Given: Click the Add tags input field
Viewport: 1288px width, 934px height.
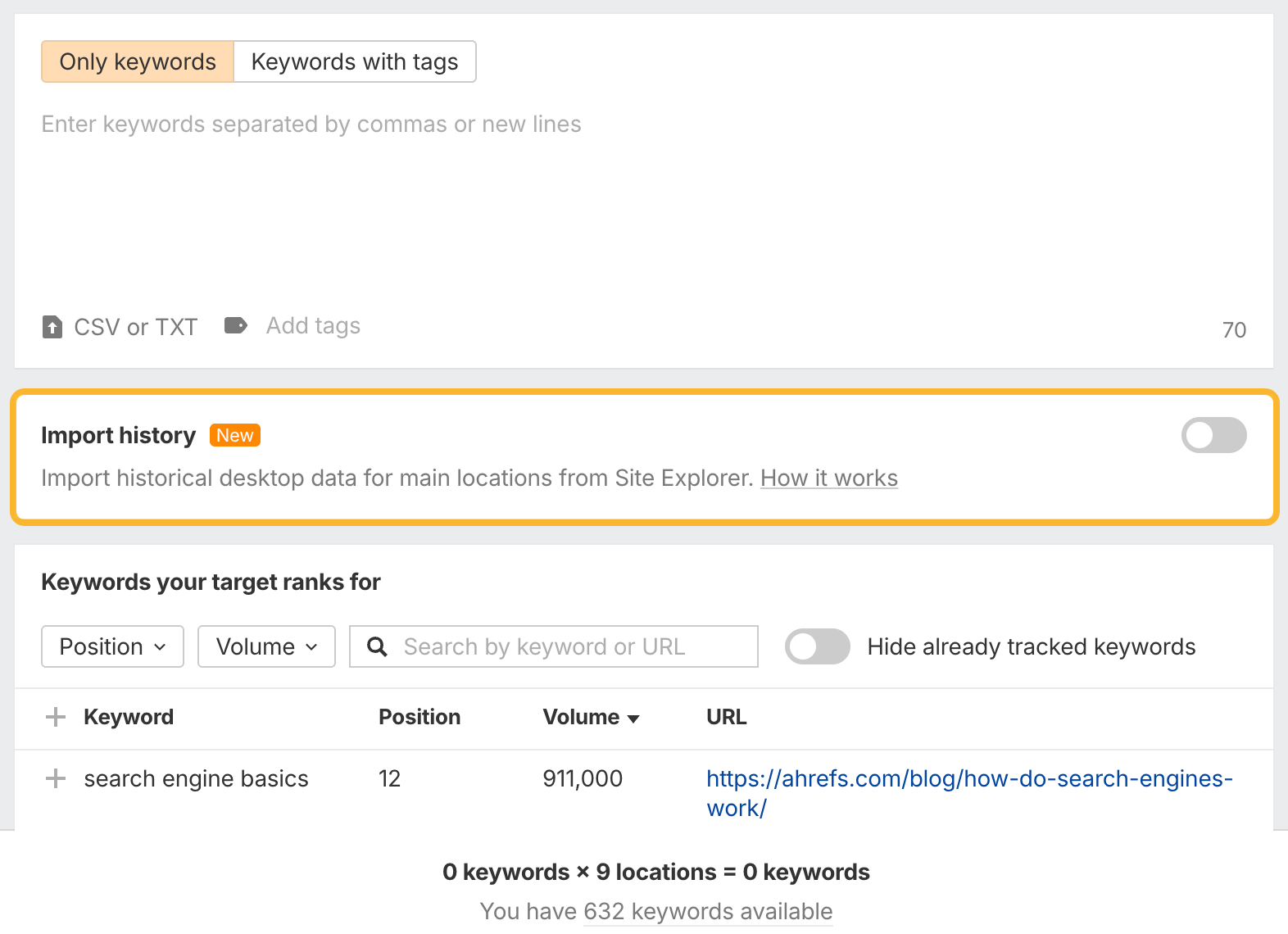Looking at the screenshot, I should [314, 326].
